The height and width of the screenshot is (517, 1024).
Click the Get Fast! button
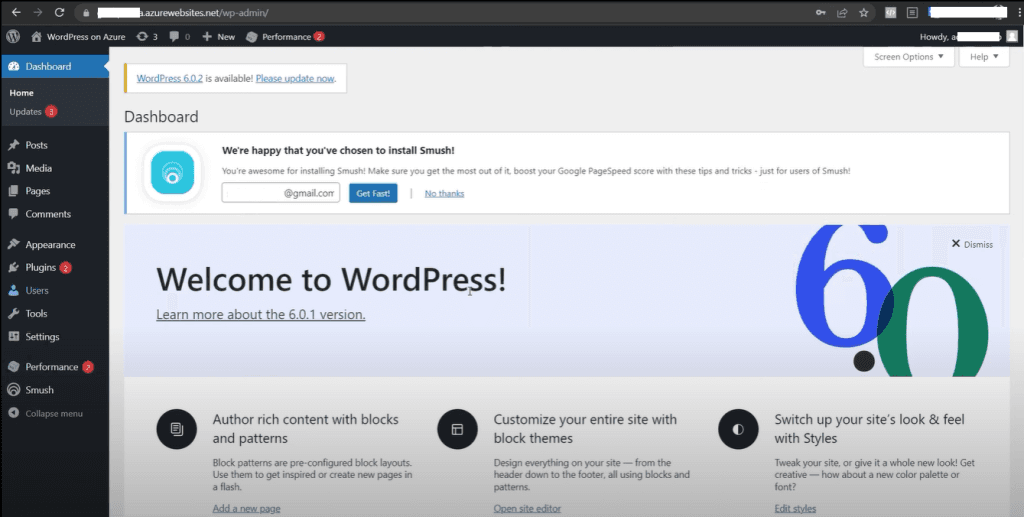coord(373,193)
